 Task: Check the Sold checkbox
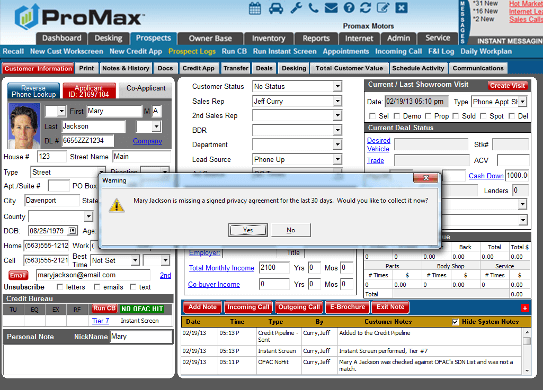tap(456, 116)
